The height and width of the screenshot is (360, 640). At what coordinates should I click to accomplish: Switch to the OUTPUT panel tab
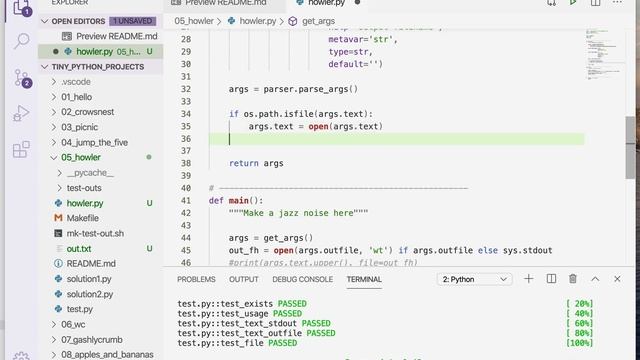click(244, 279)
